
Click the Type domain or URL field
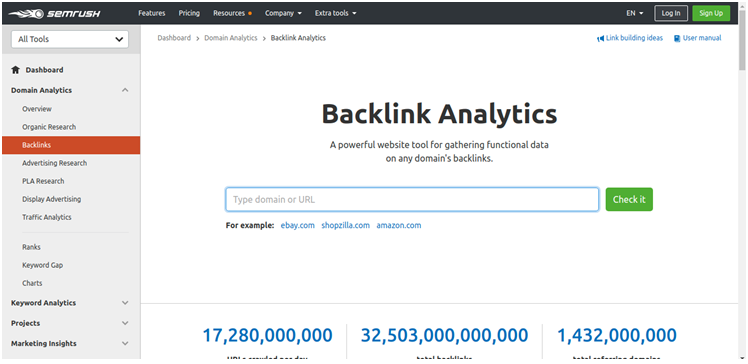click(x=412, y=199)
